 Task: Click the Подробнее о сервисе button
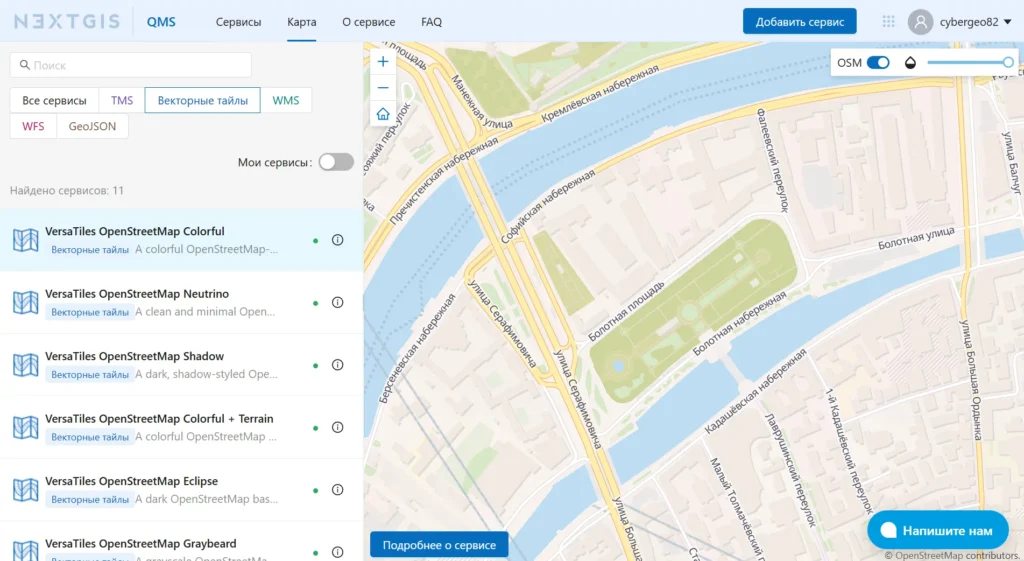pyautogui.click(x=439, y=545)
